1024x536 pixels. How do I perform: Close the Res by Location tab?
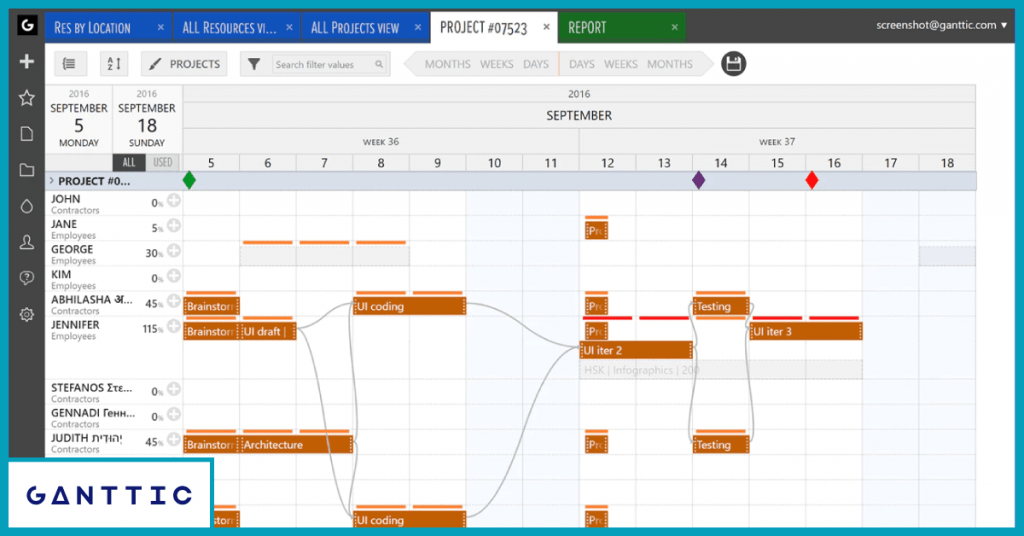click(x=161, y=27)
